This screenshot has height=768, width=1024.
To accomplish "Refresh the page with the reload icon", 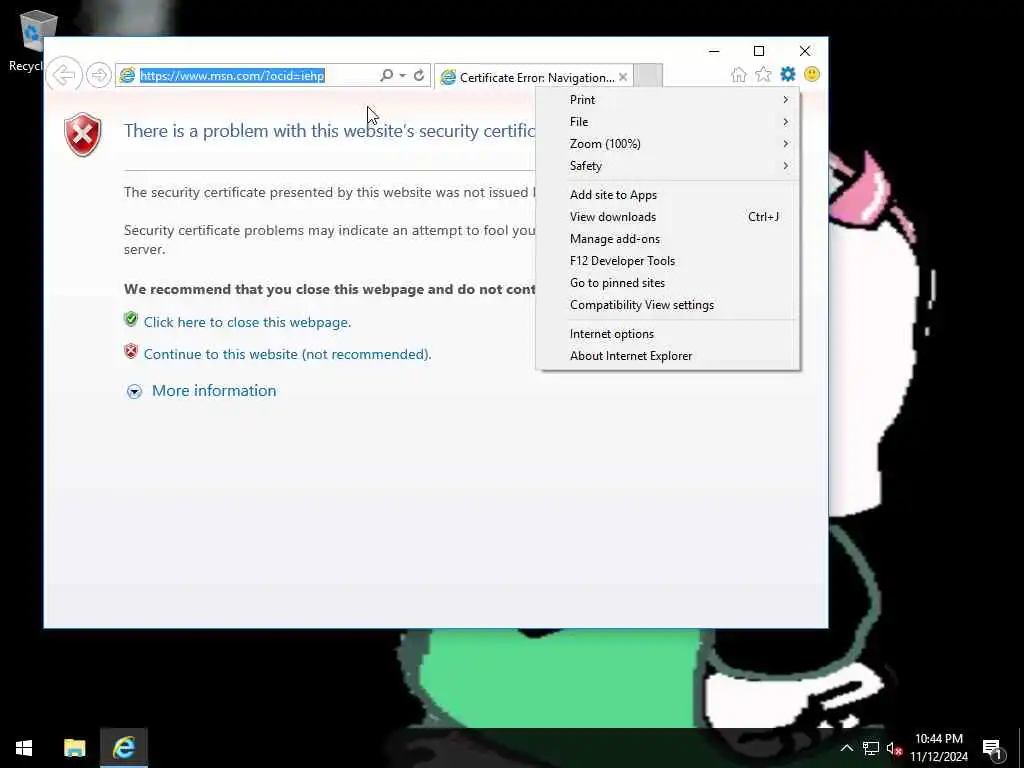I will 419,76.
